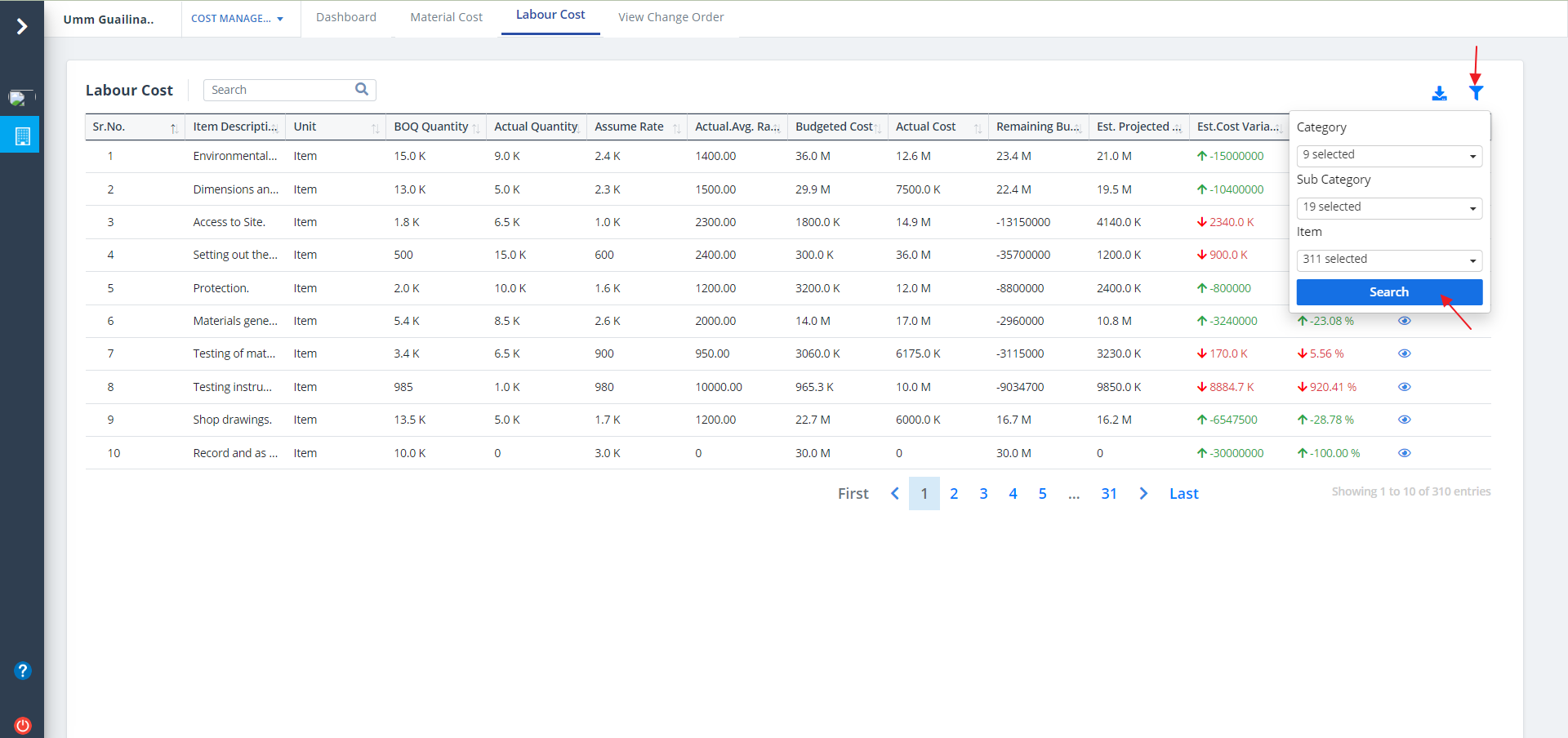
Task: Switch to the Material Cost tab
Action: 446,17
